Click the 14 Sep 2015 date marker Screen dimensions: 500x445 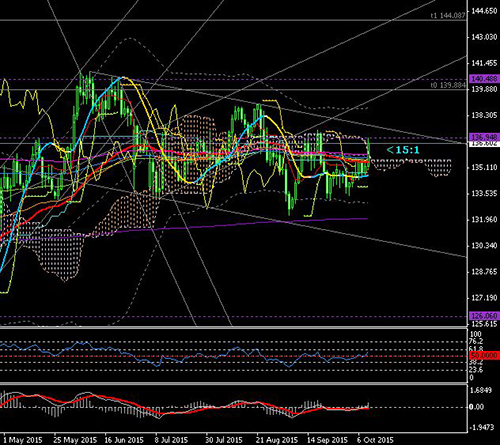pyautogui.click(x=327, y=440)
